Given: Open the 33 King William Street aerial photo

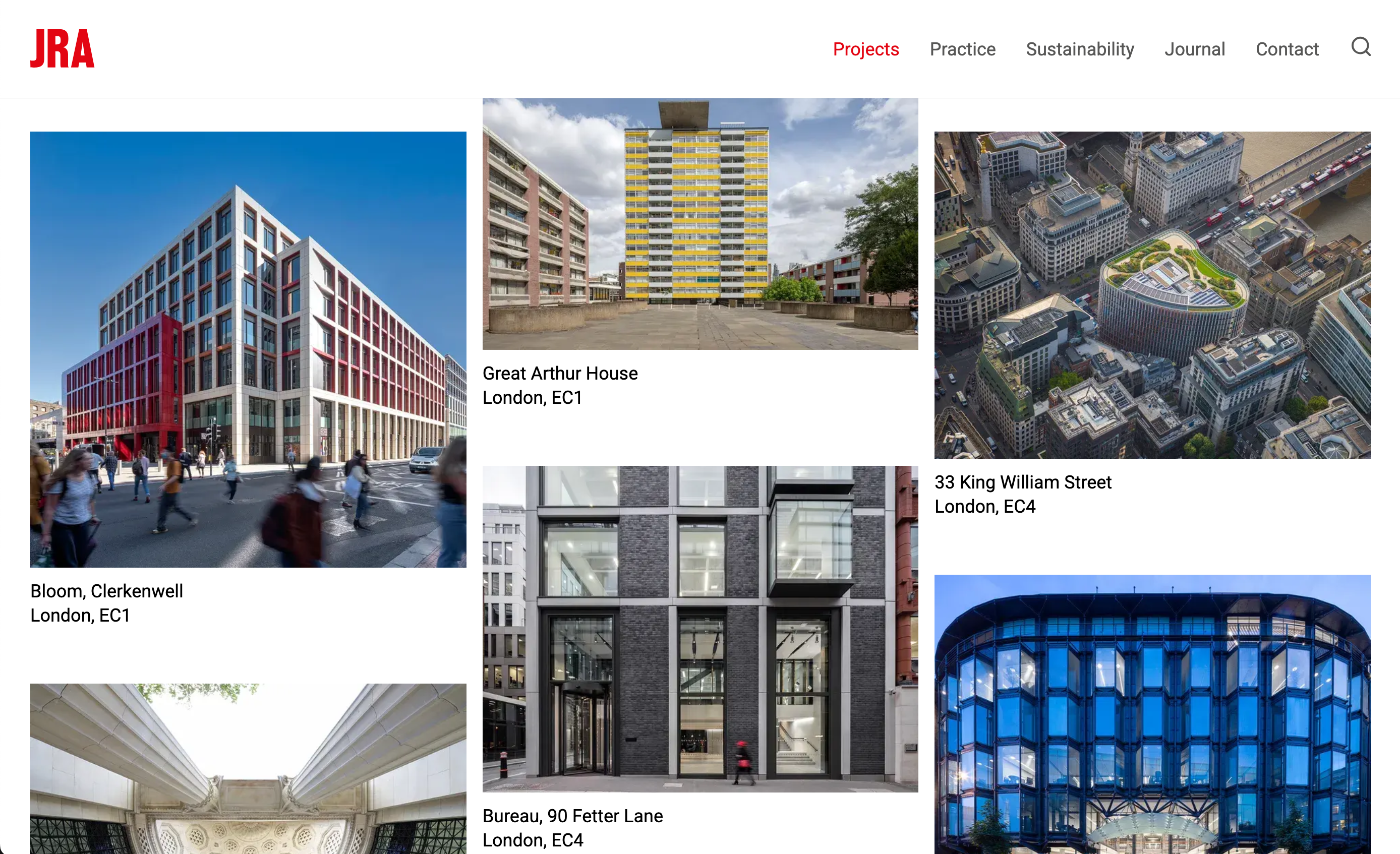Looking at the screenshot, I should tap(1152, 295).
